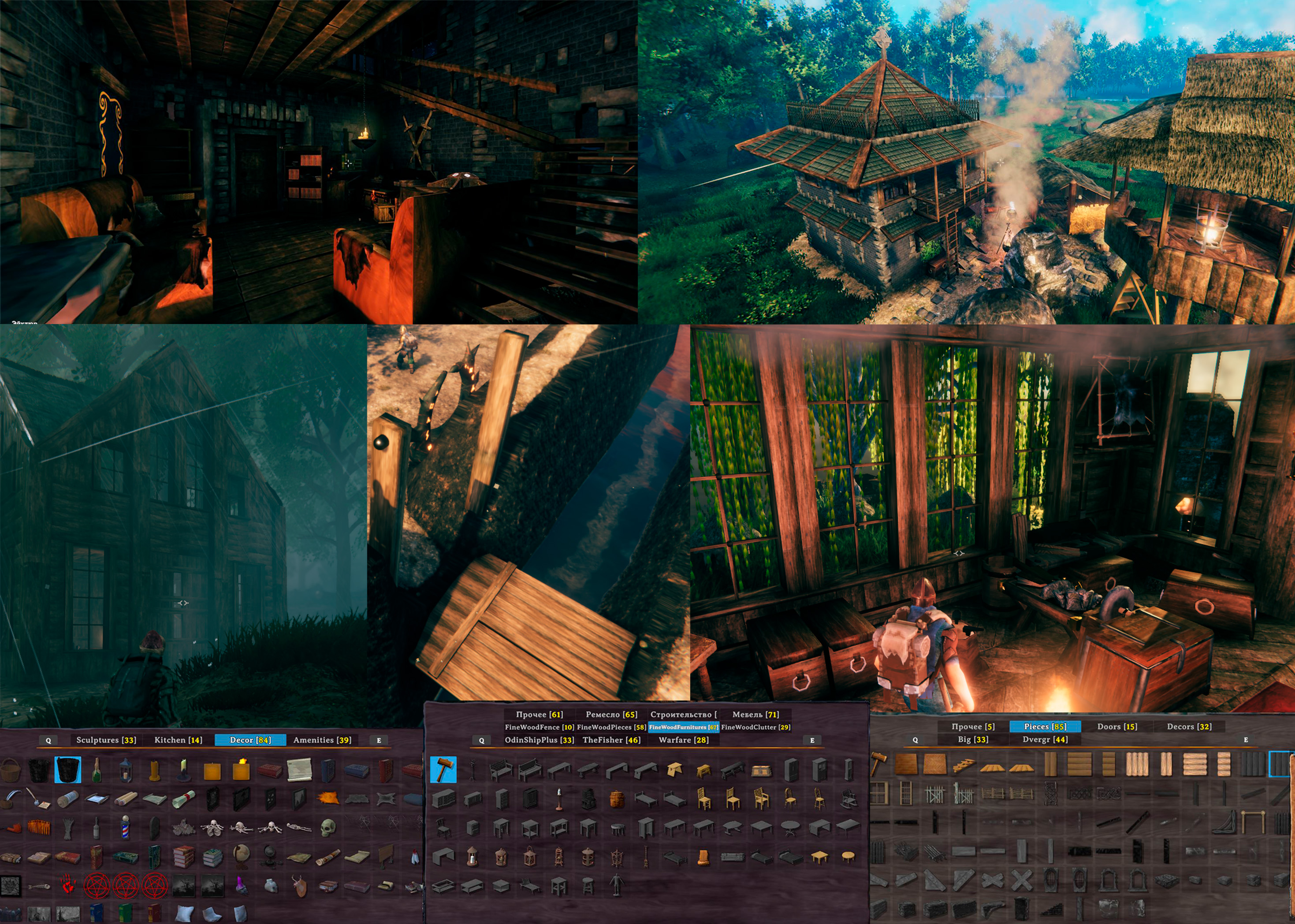Click the E button beside Amenities tab
The image size is (1295, 924).
(x=380, y=741)
